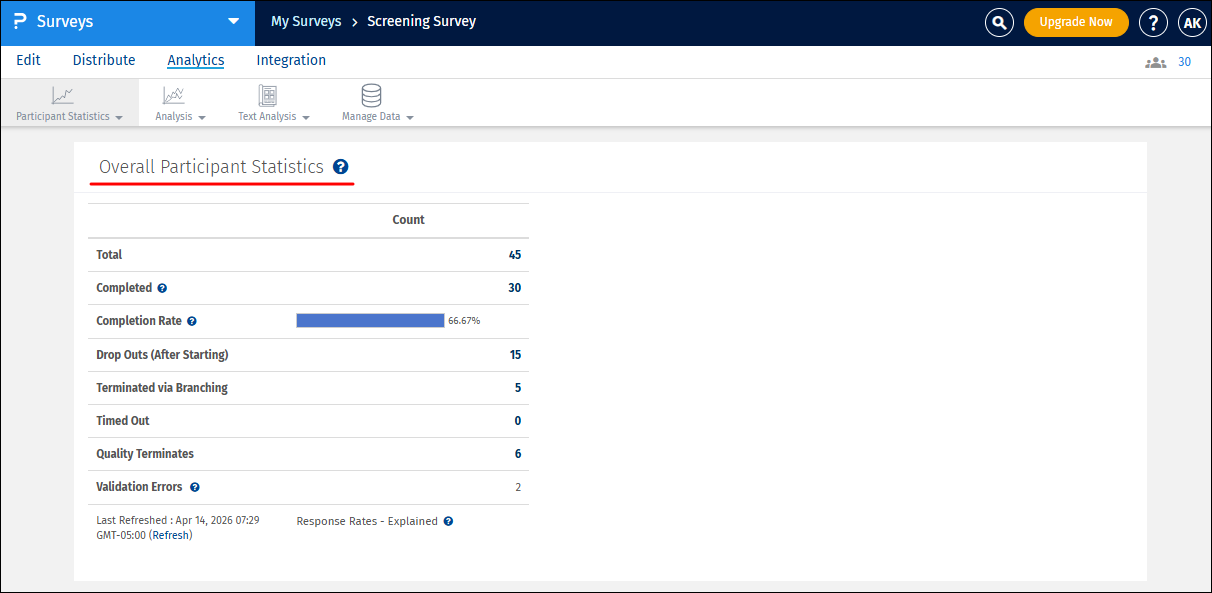
Task: Click the respondents people icon showing 30
Action: 1156,62
